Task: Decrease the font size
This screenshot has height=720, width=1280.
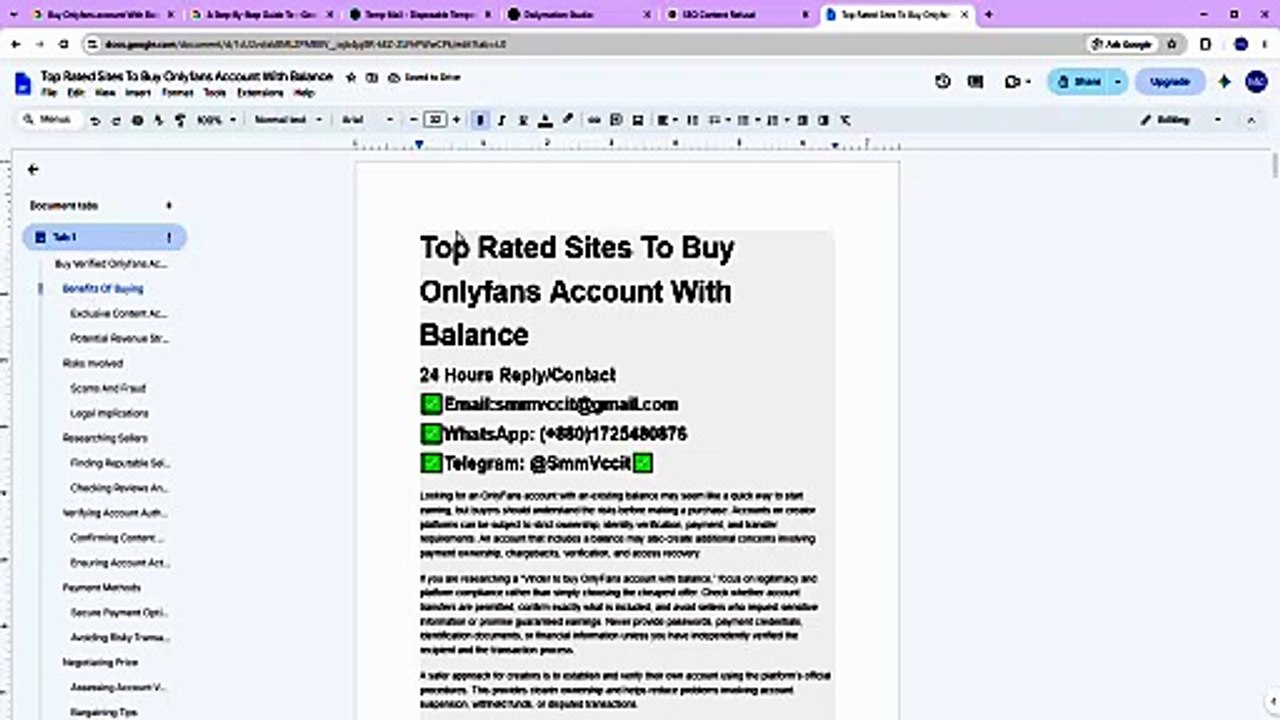Action: point(414,120)
